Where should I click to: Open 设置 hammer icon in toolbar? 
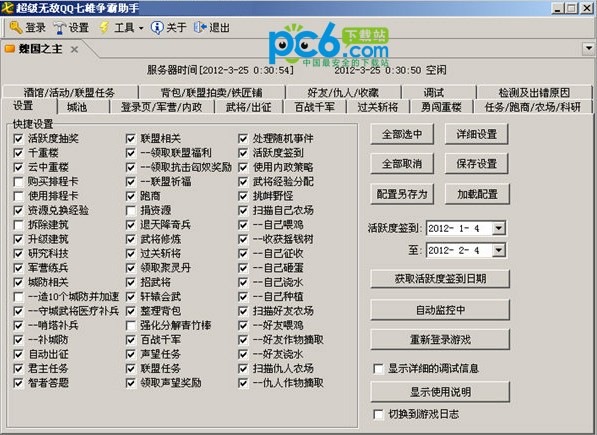click(x=60, y=27)
